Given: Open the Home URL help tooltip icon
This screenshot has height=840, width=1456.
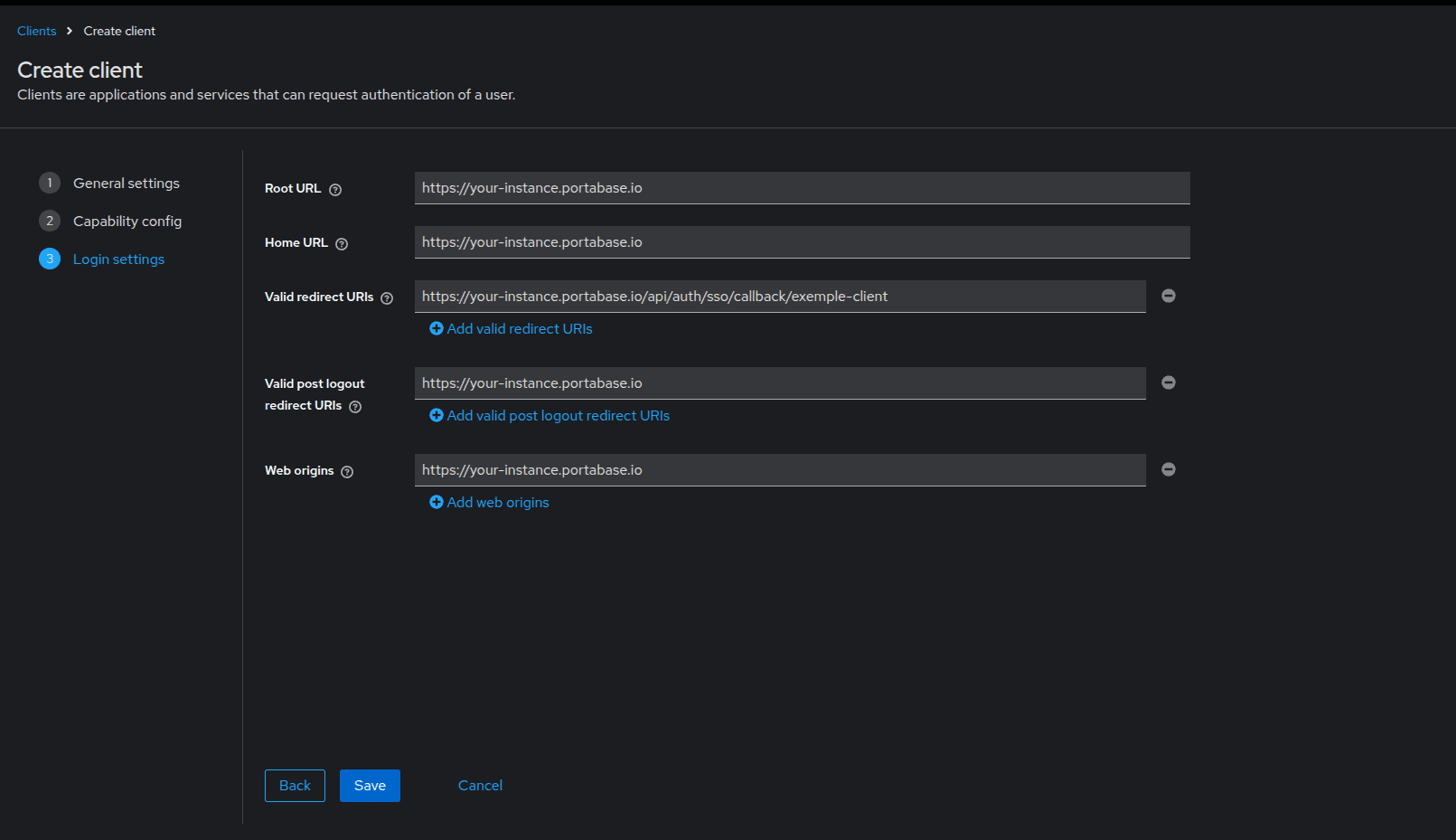Looking at the screenshot, I should point(341,243).
